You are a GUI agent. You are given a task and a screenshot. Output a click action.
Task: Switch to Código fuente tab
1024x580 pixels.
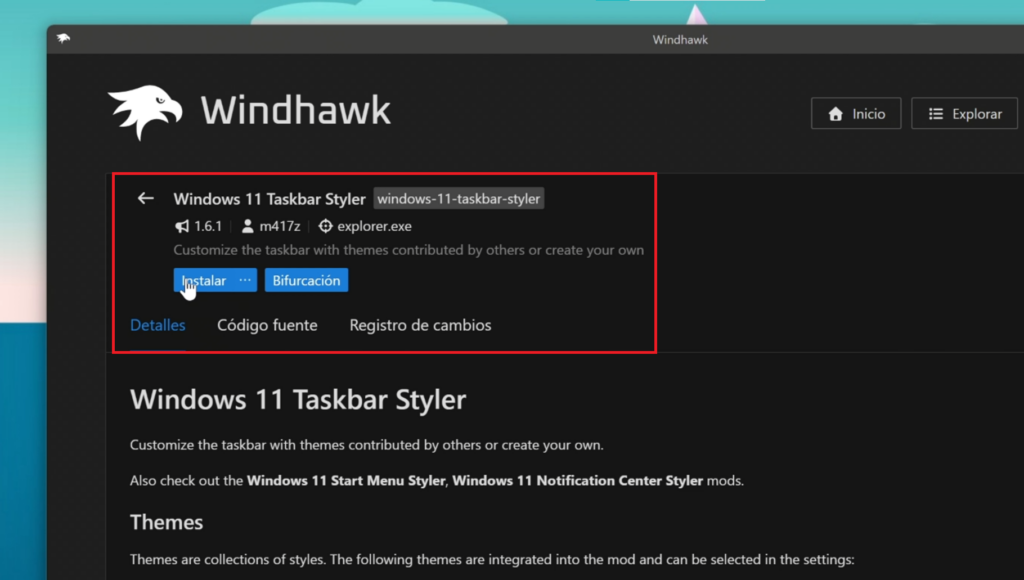point(267,325)
